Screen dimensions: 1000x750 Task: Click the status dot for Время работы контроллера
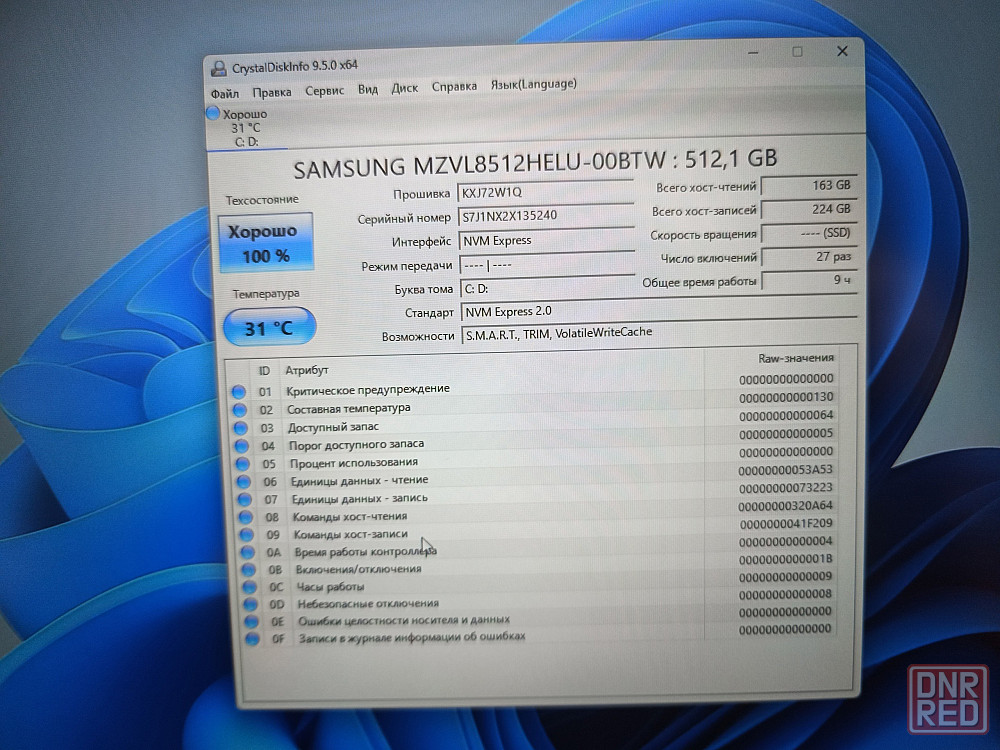[247, 552]
